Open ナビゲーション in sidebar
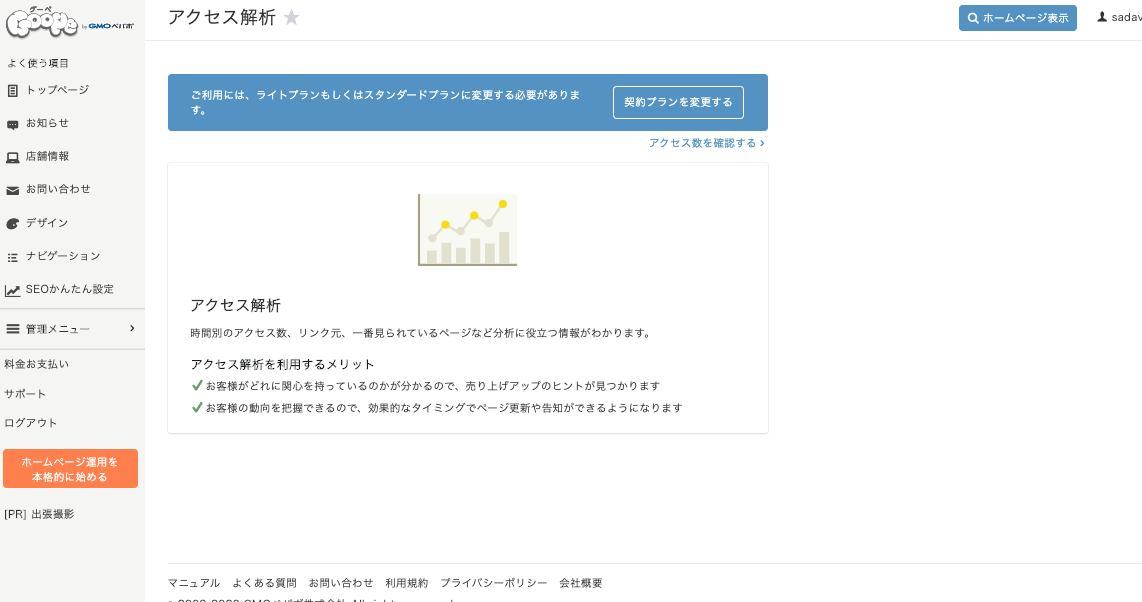 pyautogui.click(x=63, y=256)
